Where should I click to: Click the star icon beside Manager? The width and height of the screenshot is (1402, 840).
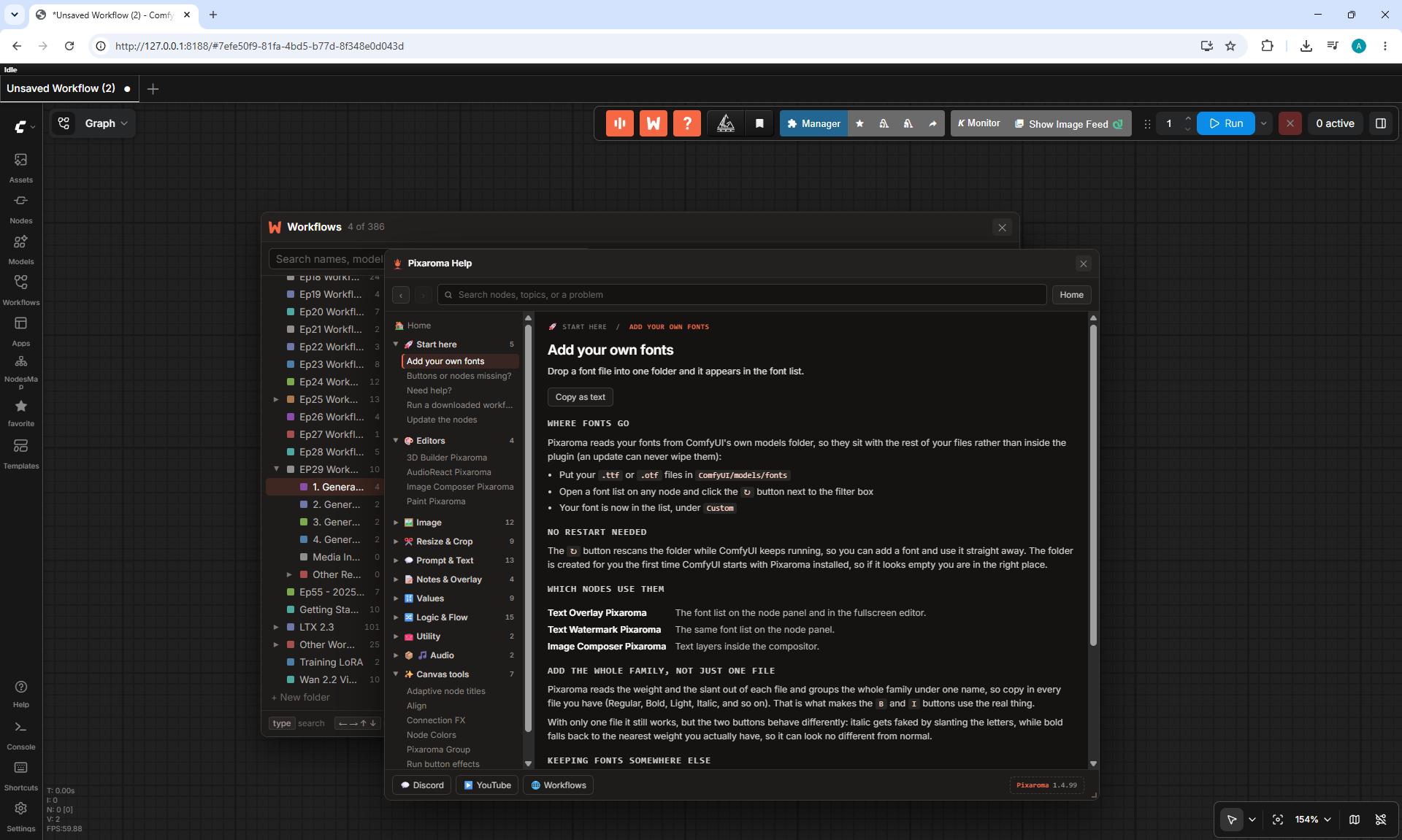point(859,123)
